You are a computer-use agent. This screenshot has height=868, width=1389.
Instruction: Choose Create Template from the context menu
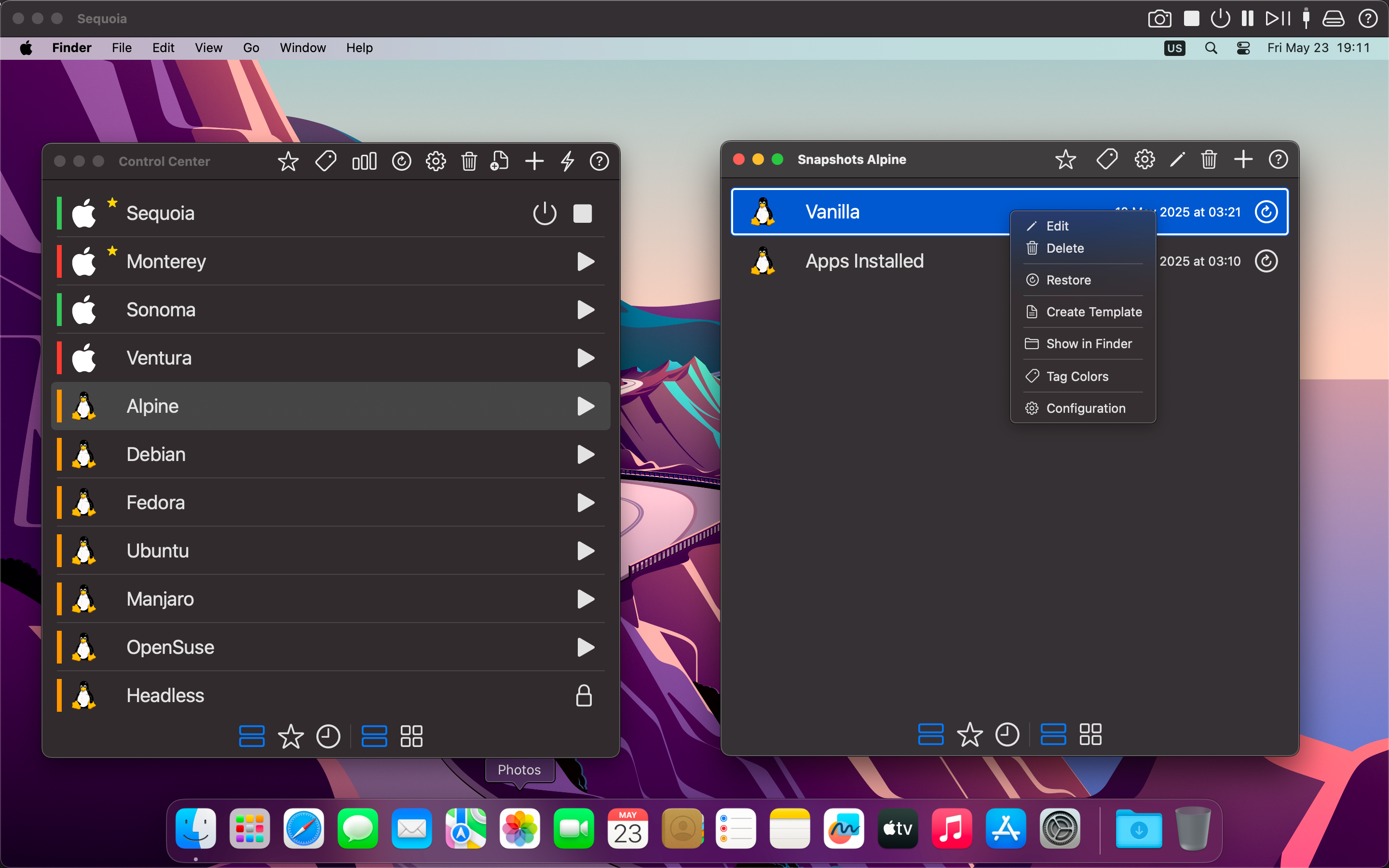pyautogui.click(x=1093, y=312)
